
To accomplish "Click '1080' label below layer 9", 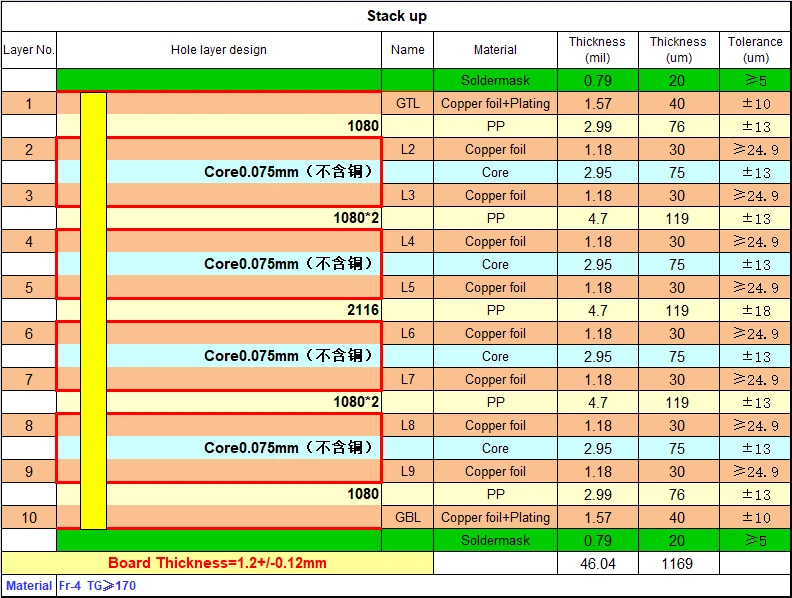I will (363, 494).
